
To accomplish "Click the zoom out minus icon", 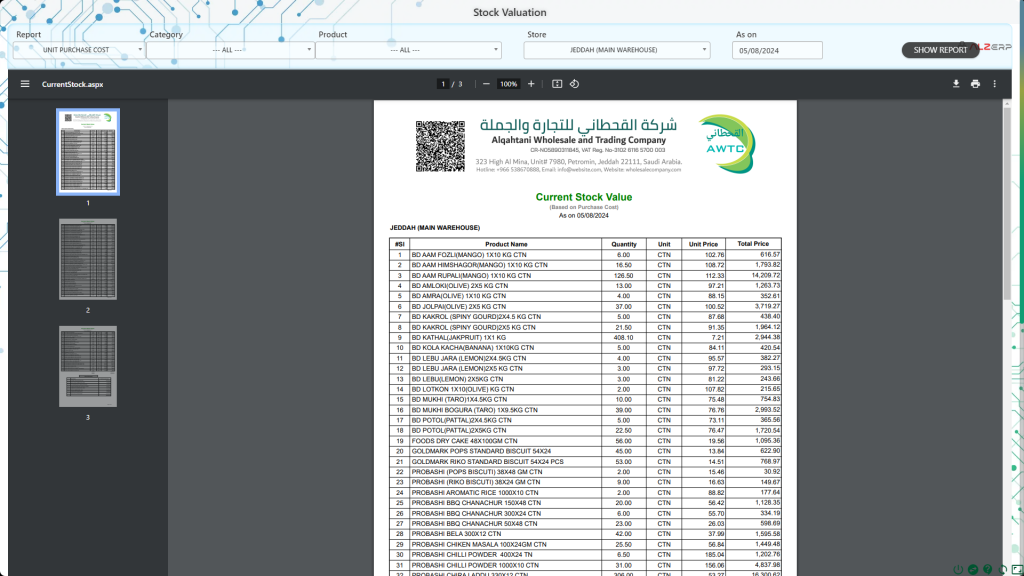I will coord(486,84).
